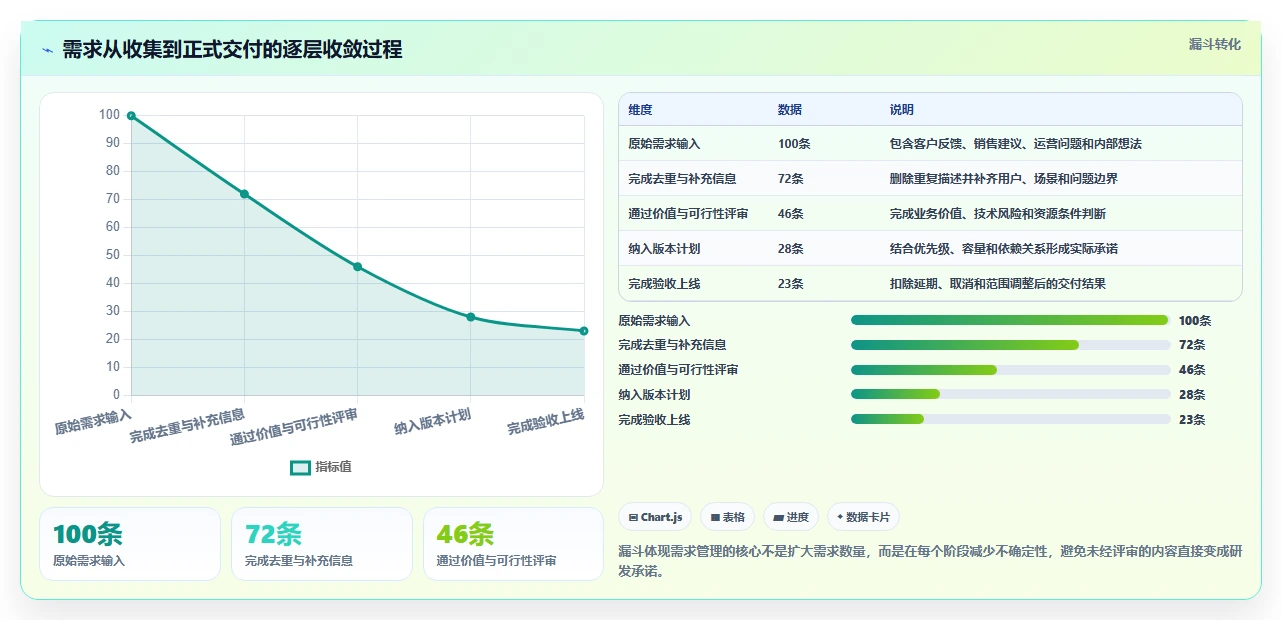Click the lightning icon beside the card title
Image resolution: width=1282 pixels, height=620 pixels.
(47, 50)
